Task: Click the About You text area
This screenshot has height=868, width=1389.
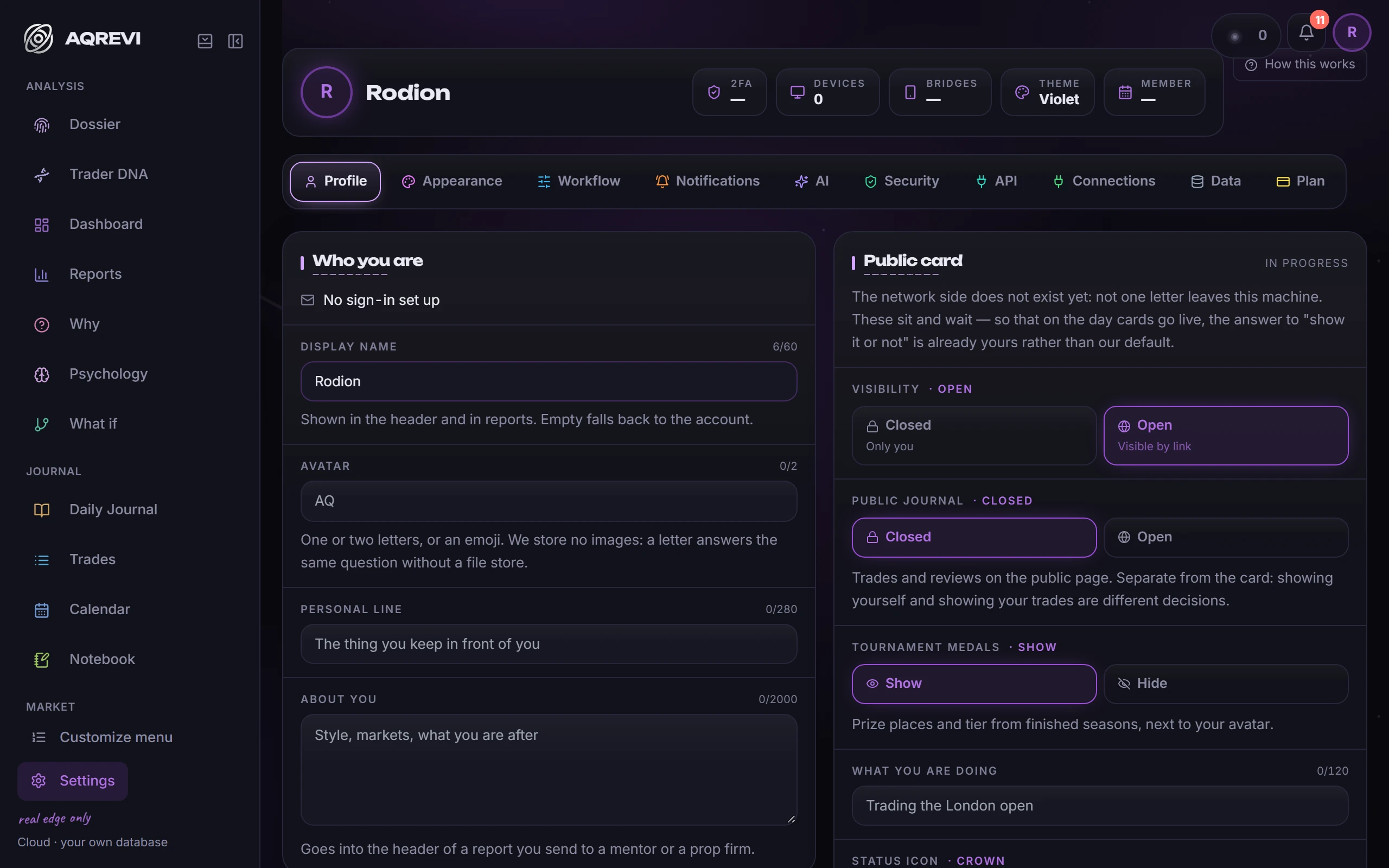Action: pos(549,770)
